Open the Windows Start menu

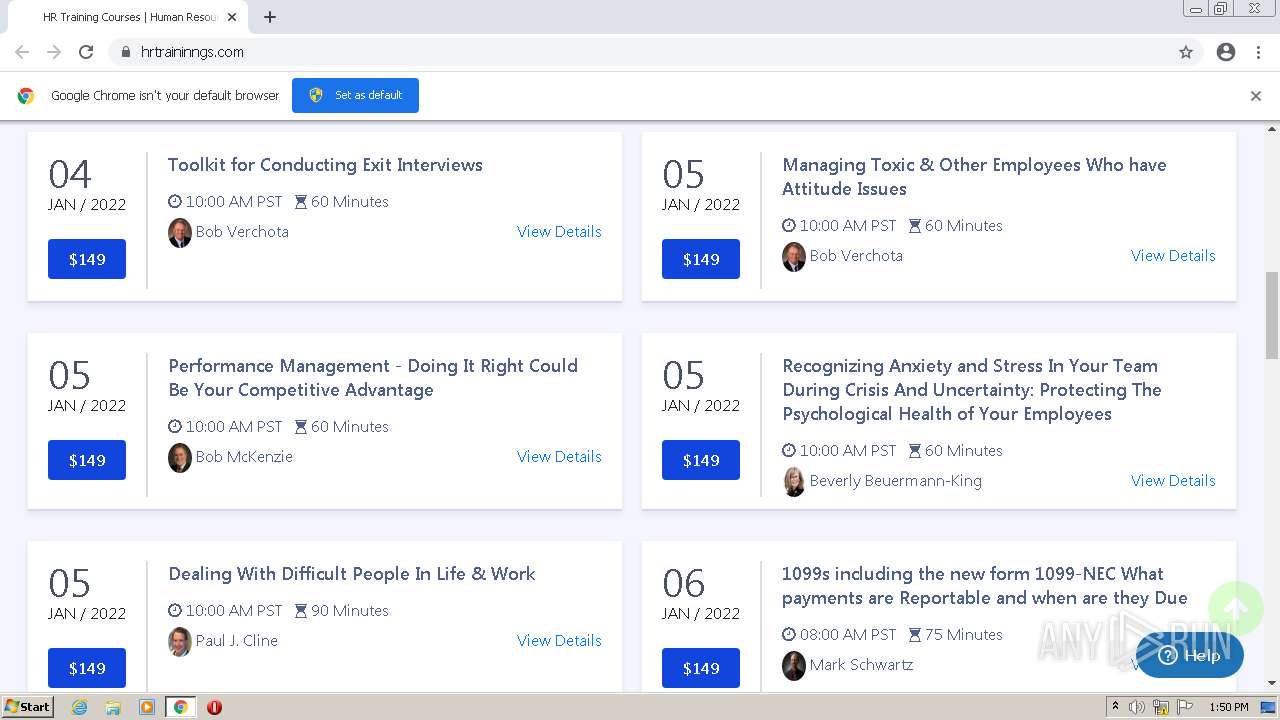27,707
